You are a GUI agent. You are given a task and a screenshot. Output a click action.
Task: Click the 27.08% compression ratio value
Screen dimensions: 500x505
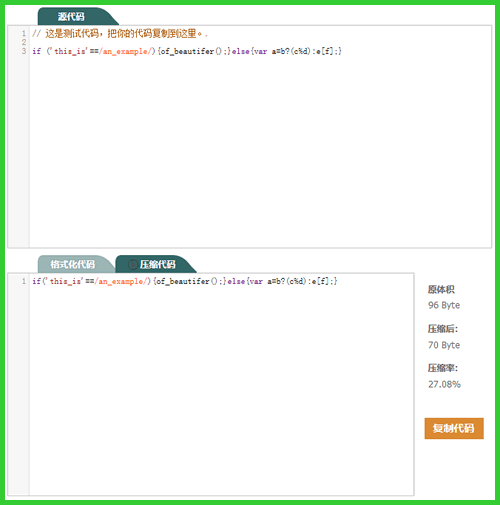(x=444, y=384)
